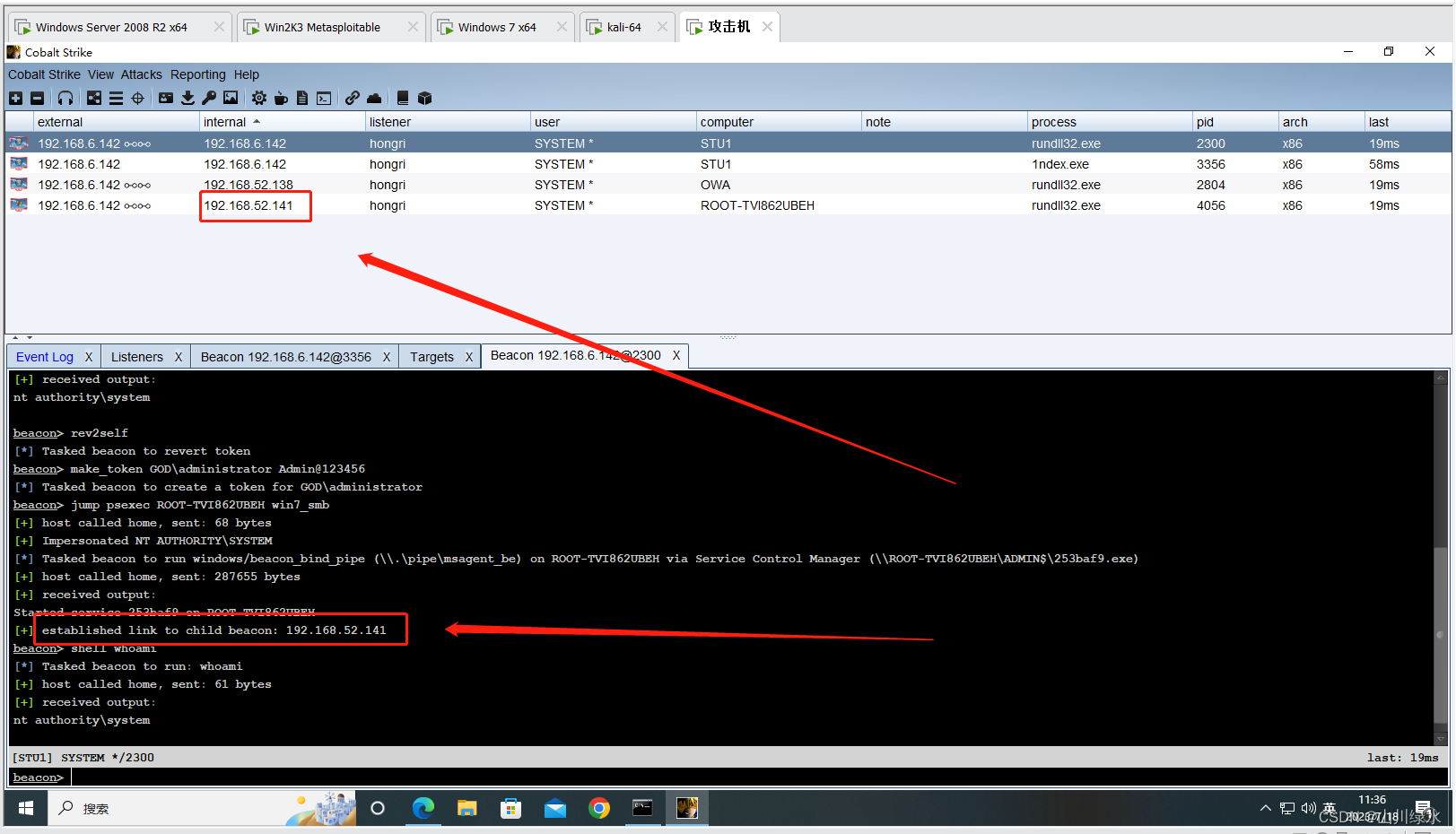Open the Help menu
Image resolution: width=1456 pixels, height=834 pixels.
[x=247, y=74]
